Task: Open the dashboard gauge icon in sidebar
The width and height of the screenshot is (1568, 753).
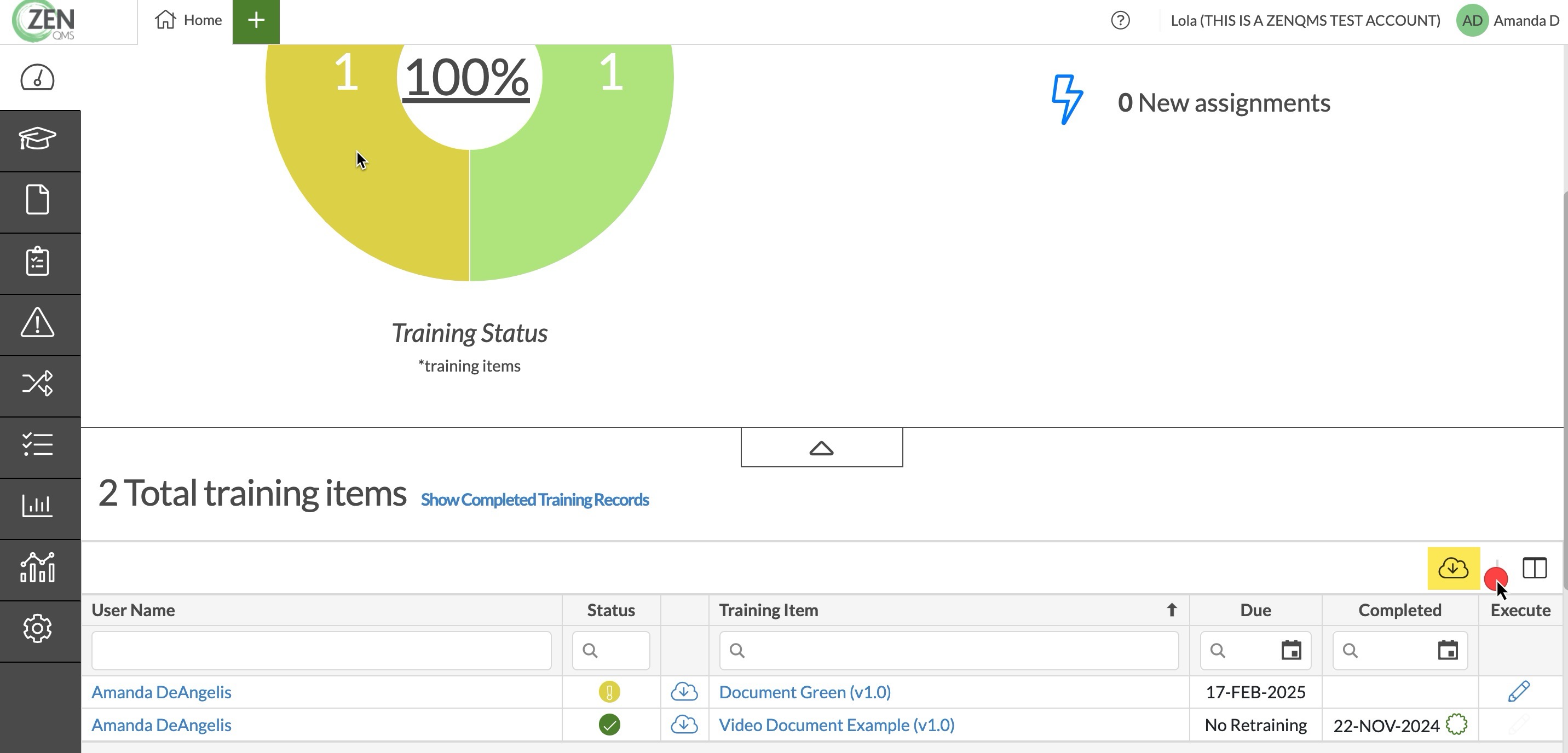Action: pos(37,78)
